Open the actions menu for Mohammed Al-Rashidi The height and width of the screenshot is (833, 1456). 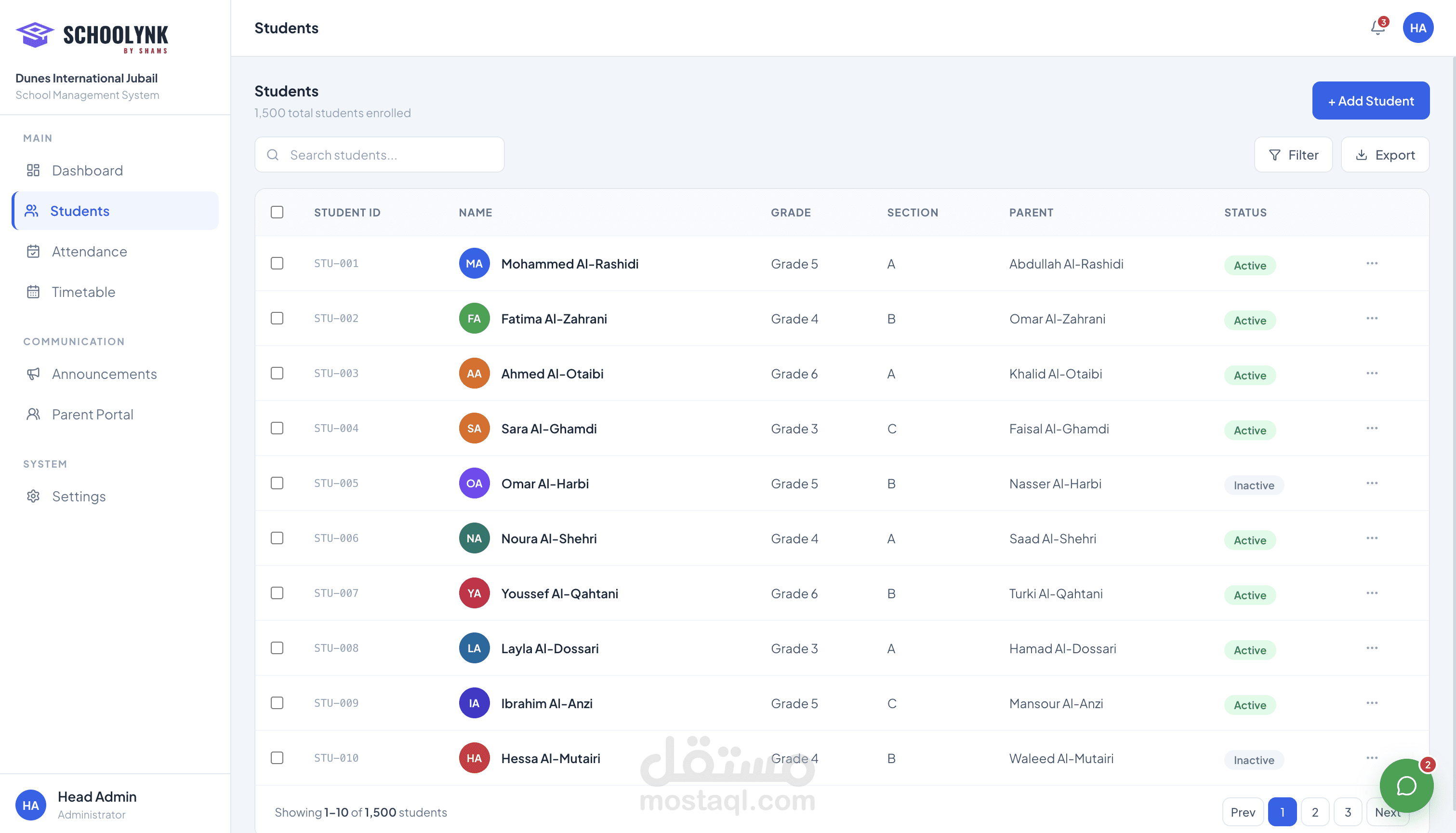point(1371,263)
